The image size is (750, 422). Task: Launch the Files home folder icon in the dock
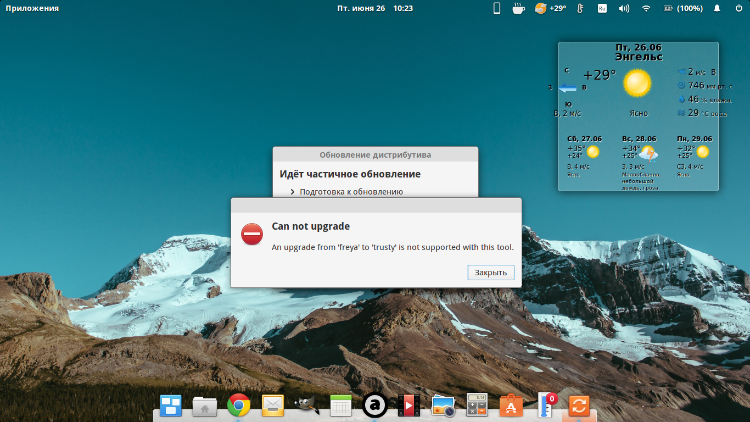205,405
